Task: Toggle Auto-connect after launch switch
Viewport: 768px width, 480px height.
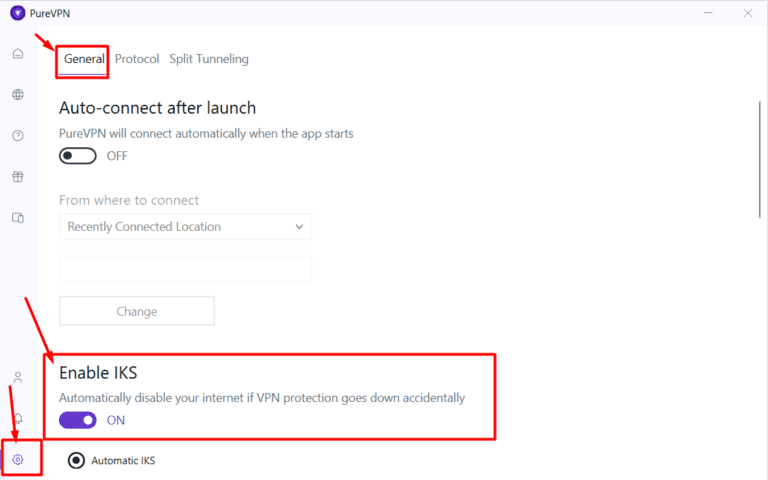Action: pos(78,156)
